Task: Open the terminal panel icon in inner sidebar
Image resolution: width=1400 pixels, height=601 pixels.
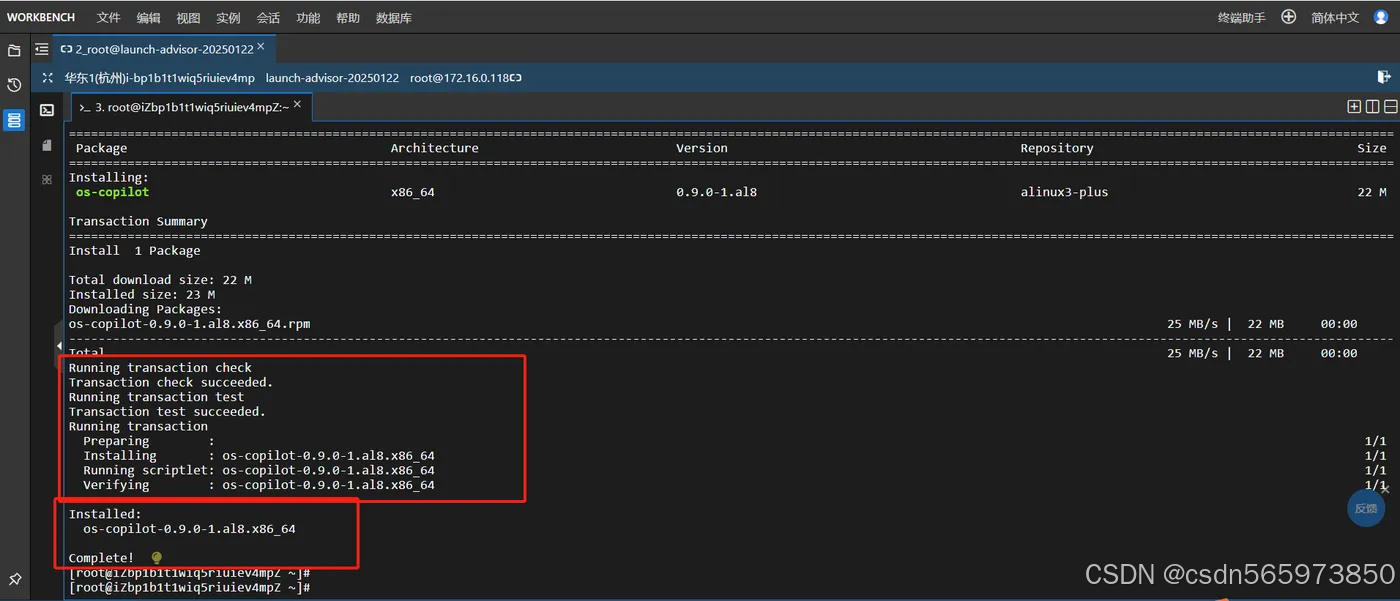Action: (x=47, y=110)
